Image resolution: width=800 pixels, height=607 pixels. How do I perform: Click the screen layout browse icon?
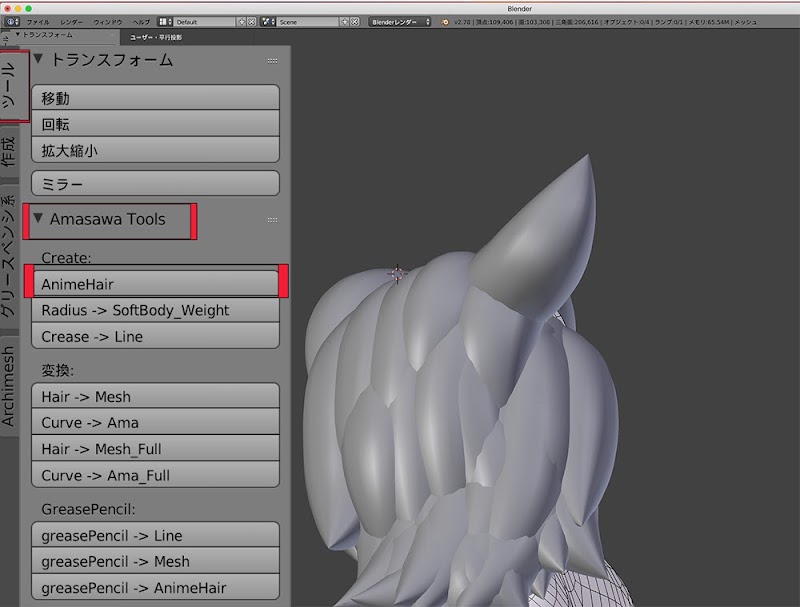(165, 22)
